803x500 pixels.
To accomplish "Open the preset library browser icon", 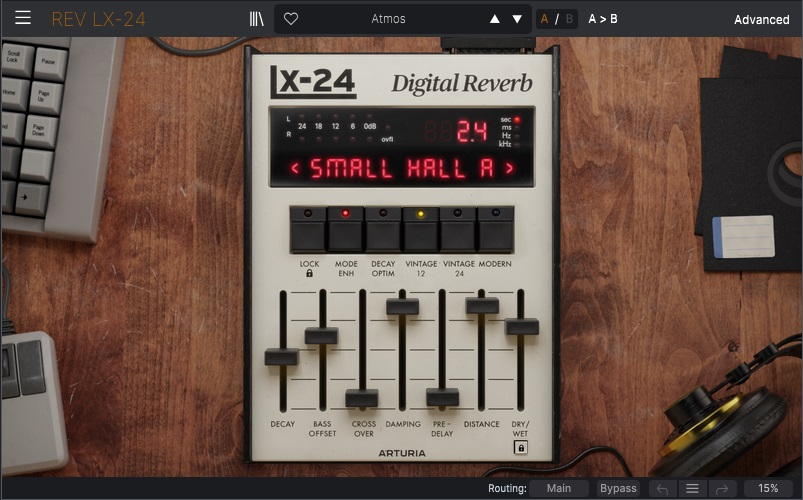I will point(257,18).
